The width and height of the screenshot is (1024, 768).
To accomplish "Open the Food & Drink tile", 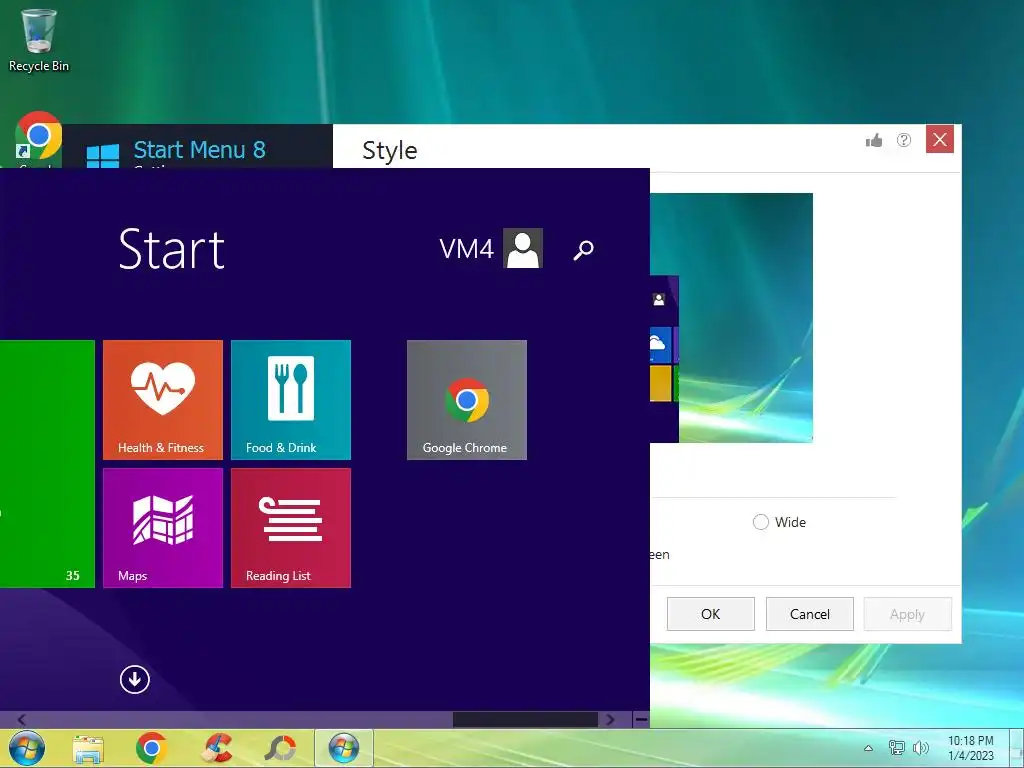I will click(291, 400).
